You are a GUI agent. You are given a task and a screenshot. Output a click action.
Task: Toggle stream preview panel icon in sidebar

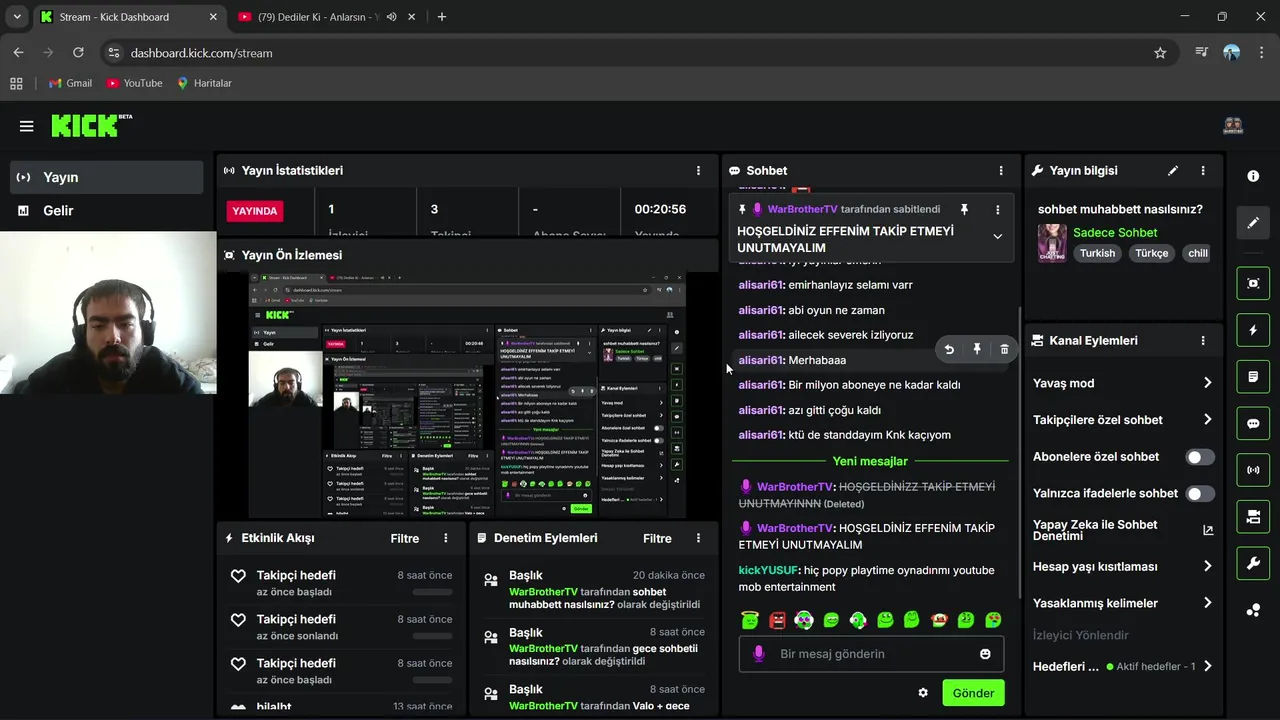point(1253,283)
